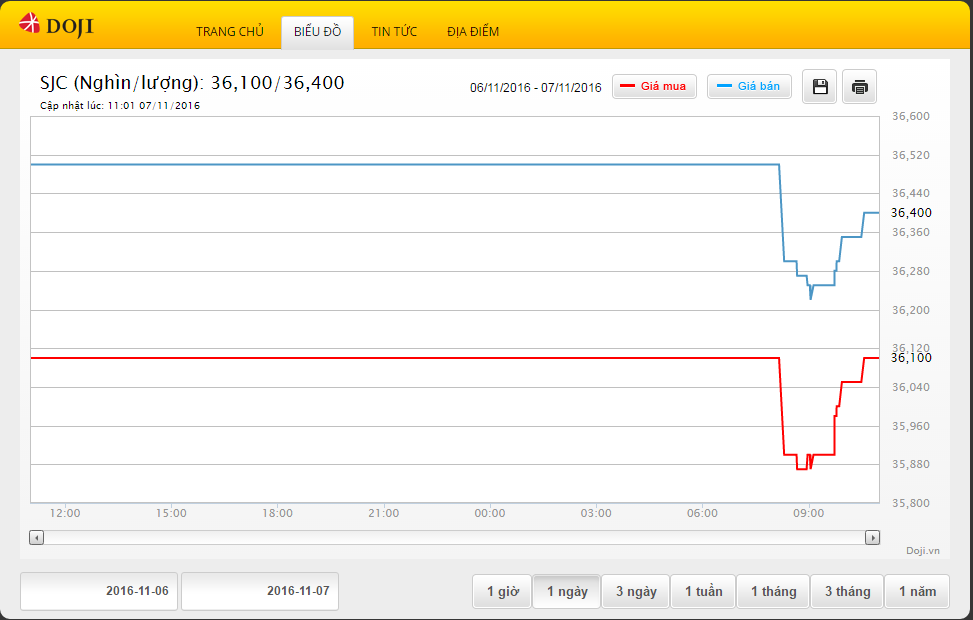Show 1 tuần of price data
This screenshot has height=620, width=973.
click(x=703, y=591)
